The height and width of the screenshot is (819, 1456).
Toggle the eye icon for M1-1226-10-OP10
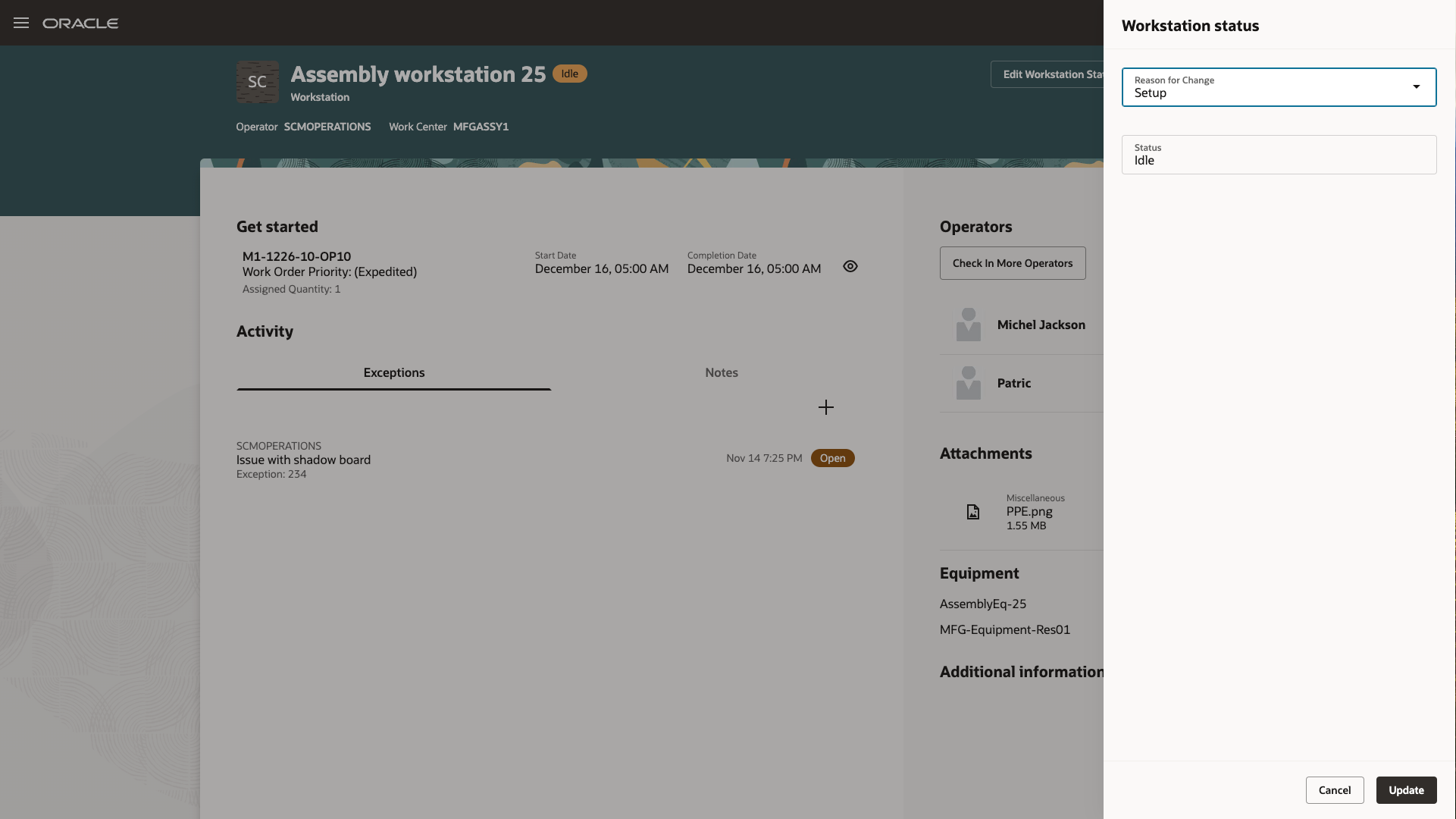850,266
